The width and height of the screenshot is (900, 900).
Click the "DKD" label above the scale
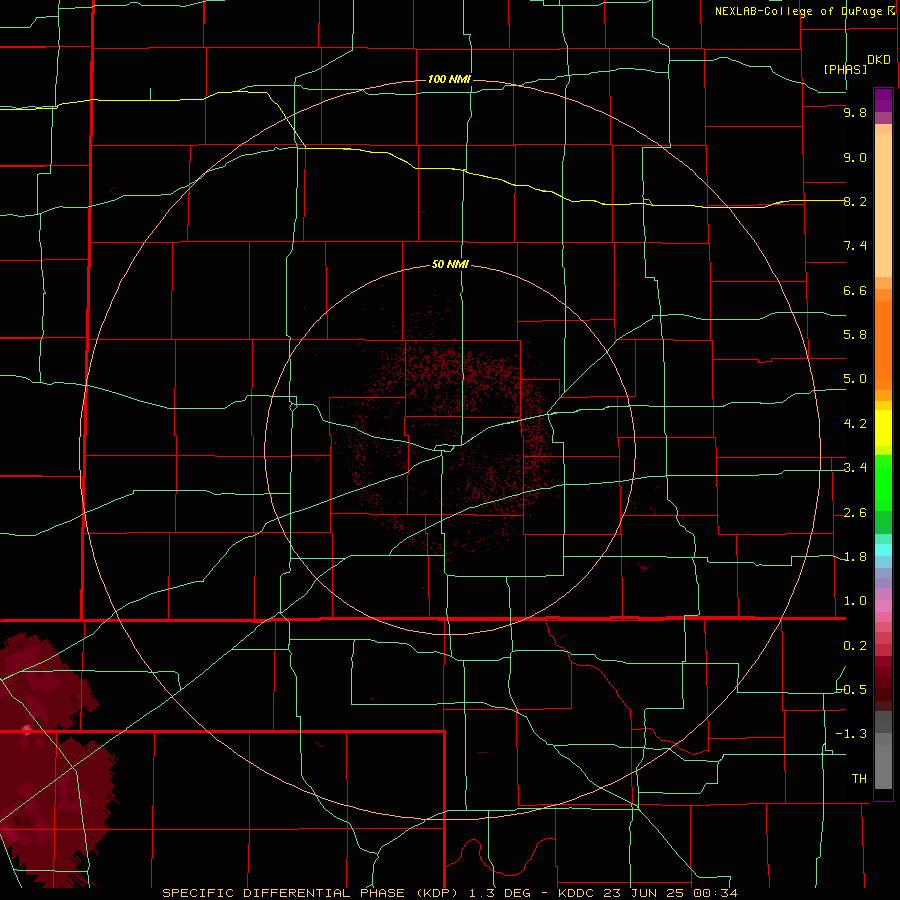[x=878, y=60]
